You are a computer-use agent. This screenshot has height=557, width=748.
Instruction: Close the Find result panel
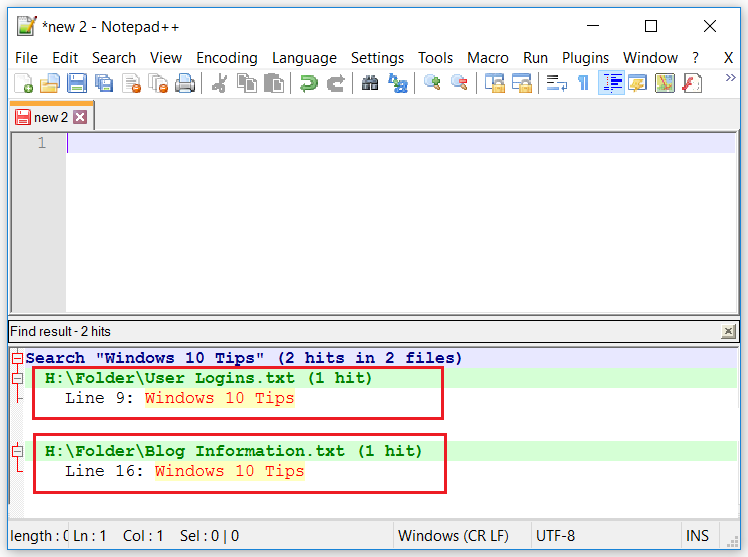[728, 331]
